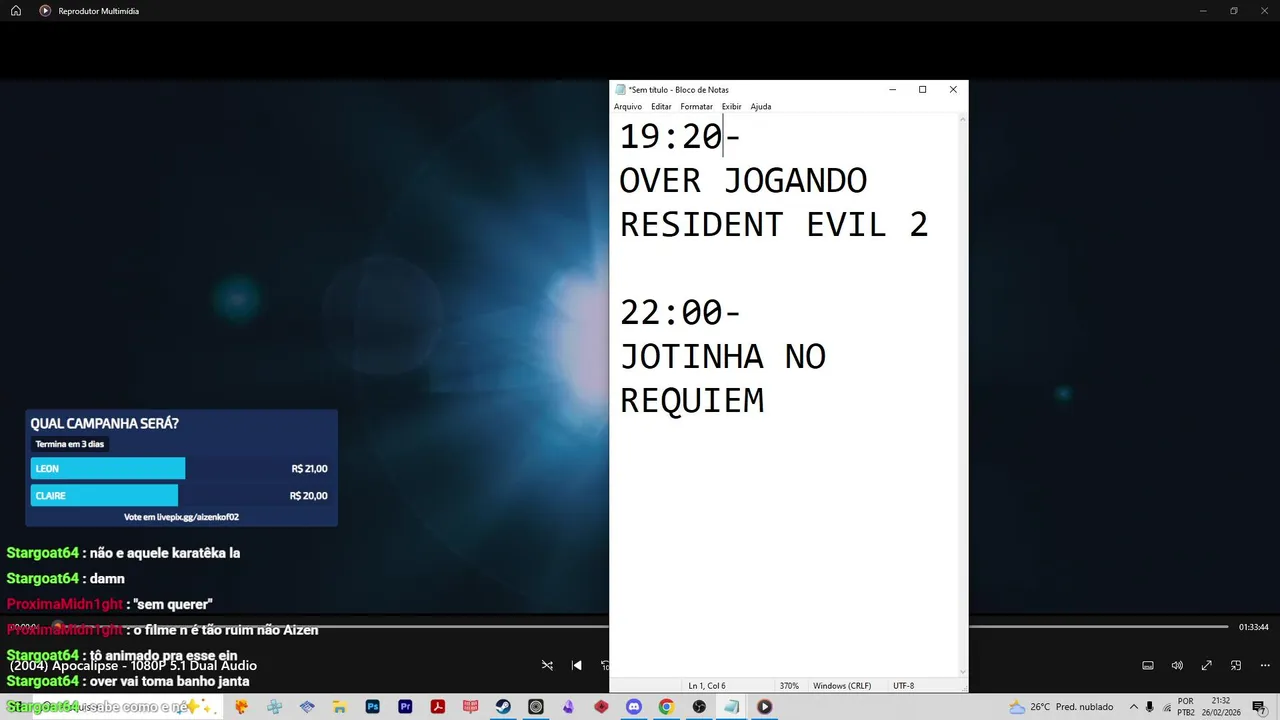Click on the '22:00-' line in Notepad
1280x720 pixels.
pos(680,313)
